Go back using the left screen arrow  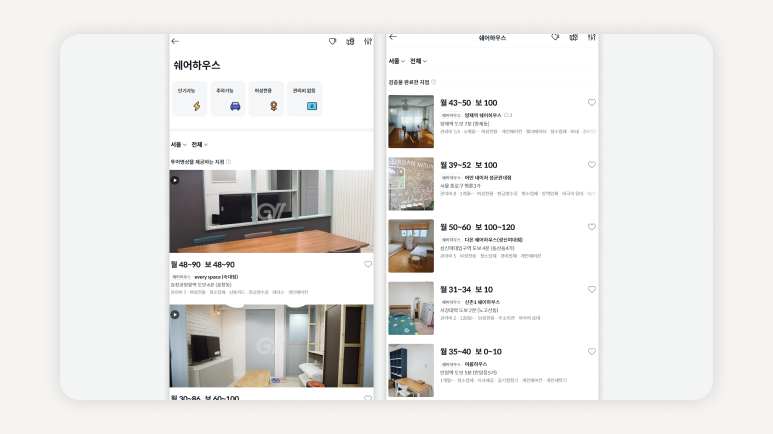click(175, 41)
